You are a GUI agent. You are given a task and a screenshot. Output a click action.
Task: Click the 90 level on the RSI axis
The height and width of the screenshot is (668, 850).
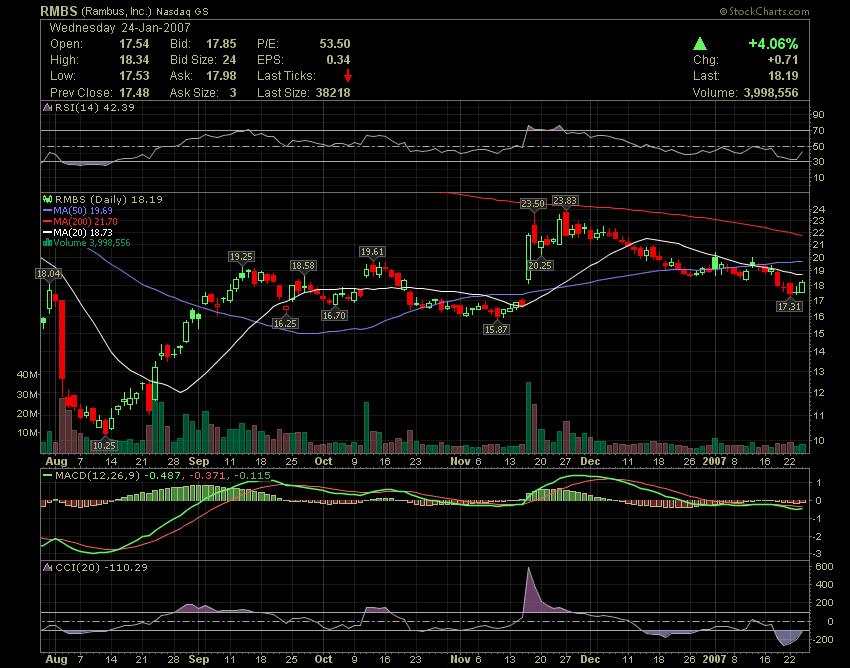click(x=819, y=114)
